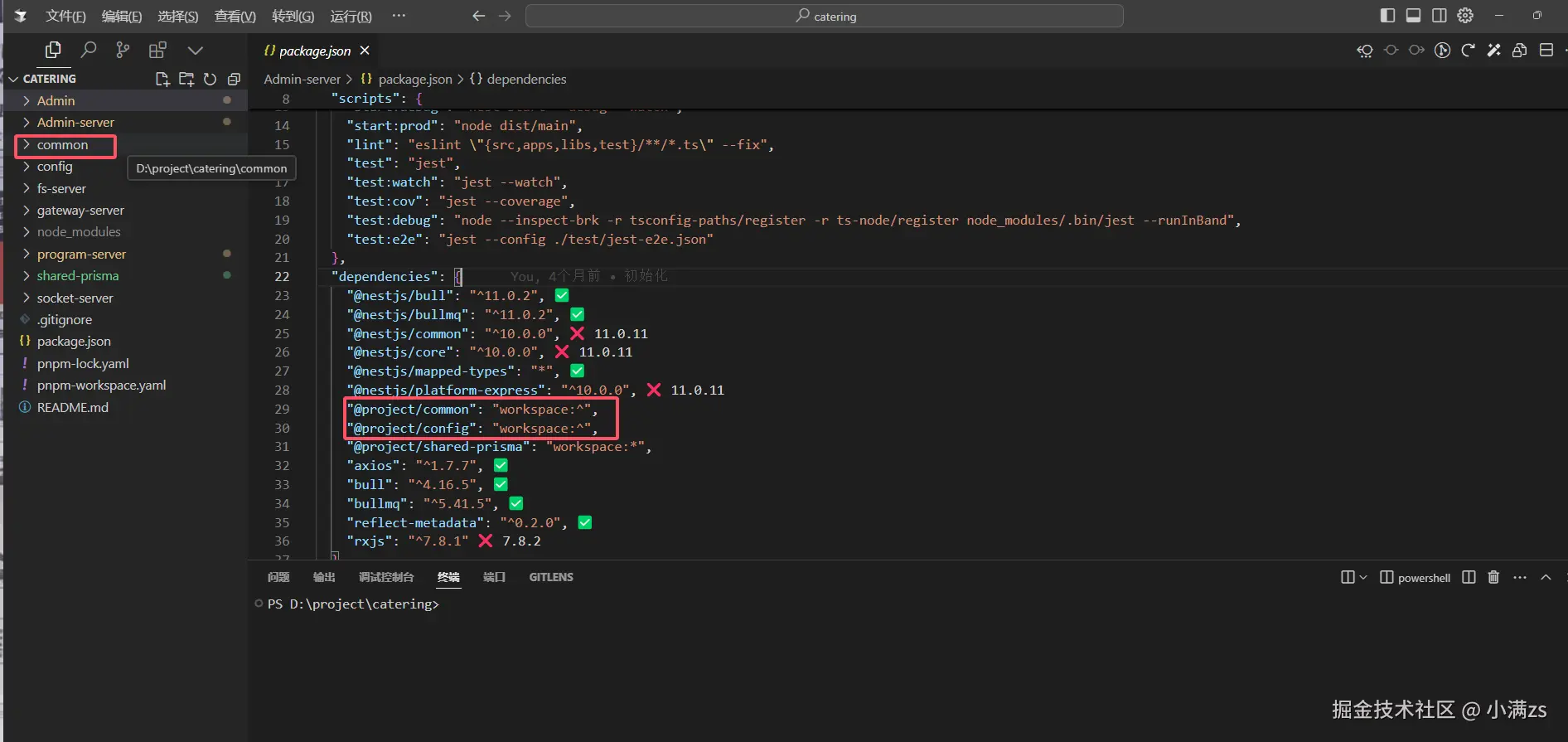Open the 文件(F) menu
Image resolution: width=1568 pixels, height=742 pixels.
(65, 17)
